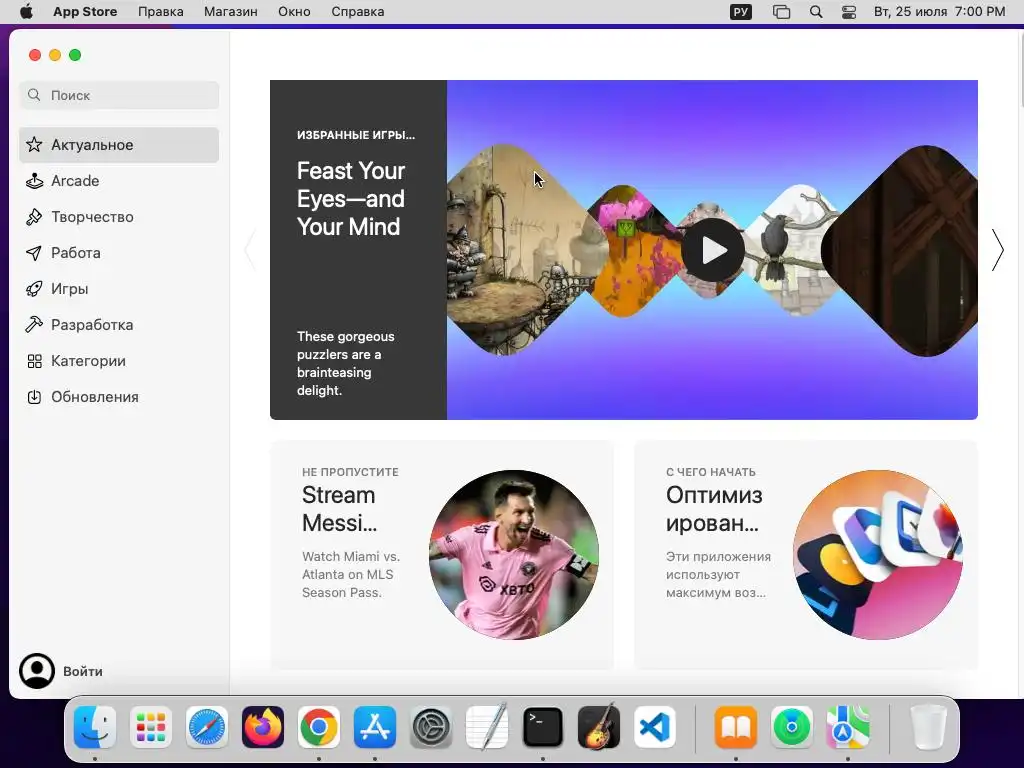Launch Visual Studio Code from the Dock
This screenshot has width=1024, height=768.
(x=654, y=727)
